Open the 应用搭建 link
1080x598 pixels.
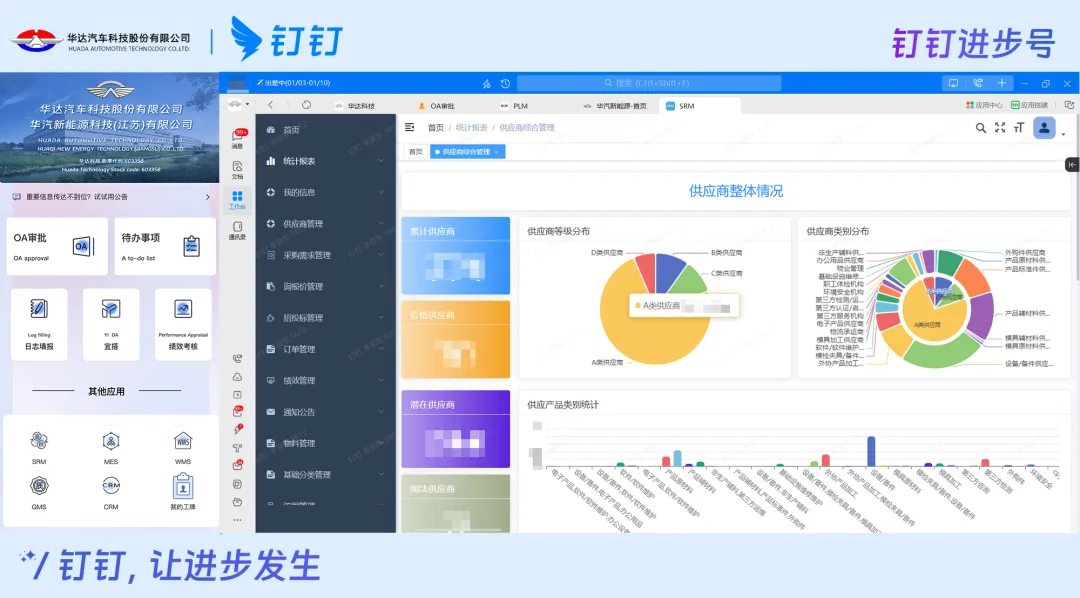pyautogui.click(x=1029, y=105)
